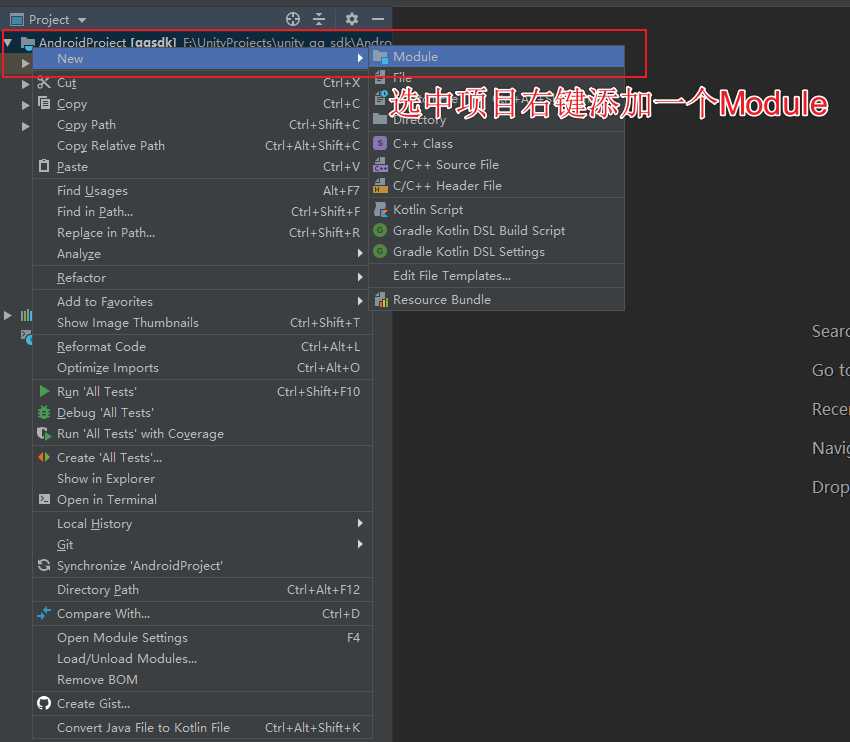Click the green run icon beside Run 'All Tests'
This screenshot has height=742, width=850.
43,391
